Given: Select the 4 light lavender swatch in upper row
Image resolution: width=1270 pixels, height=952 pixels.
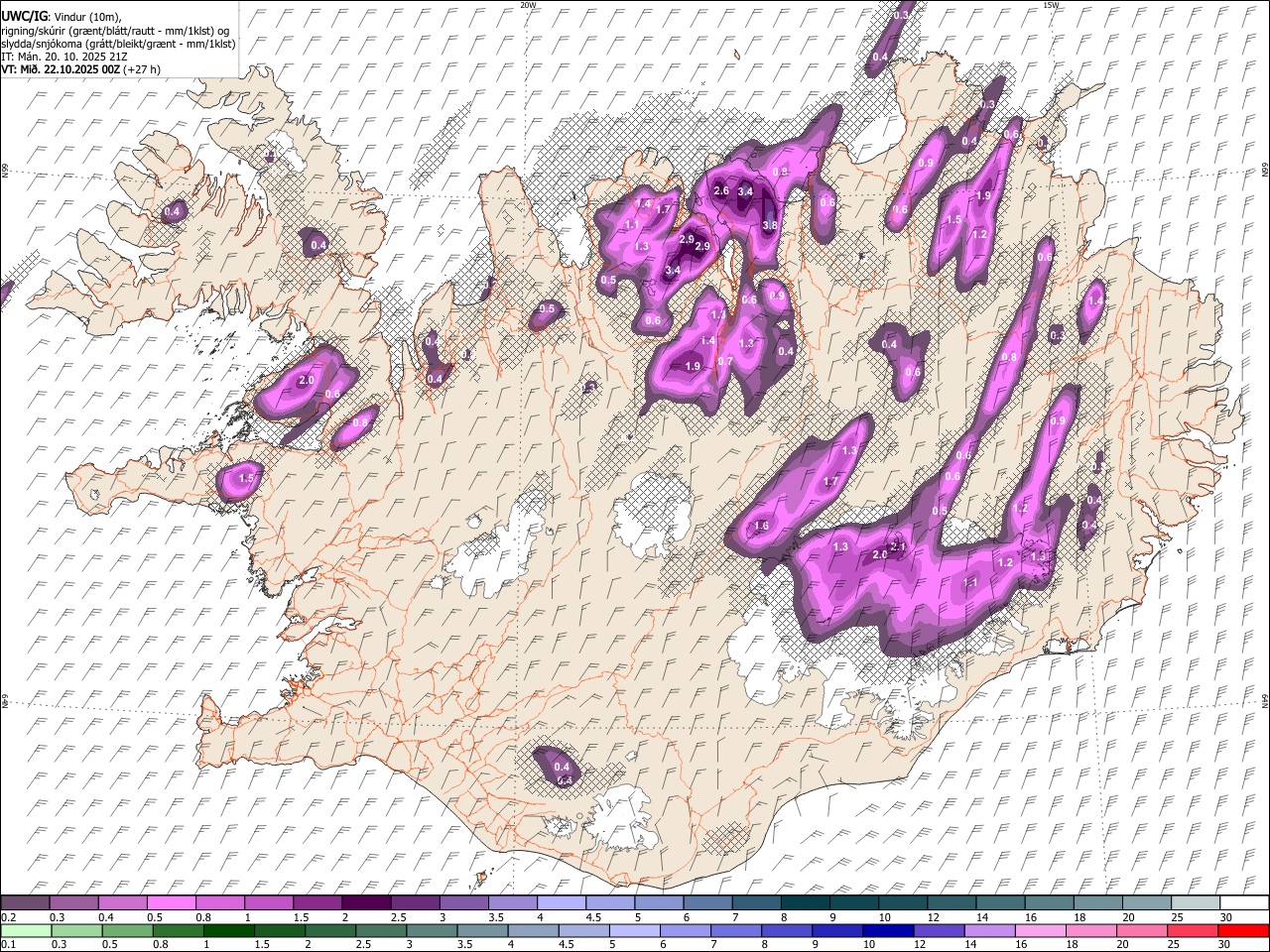Looking at the screenshot, I should click(560, 903).
